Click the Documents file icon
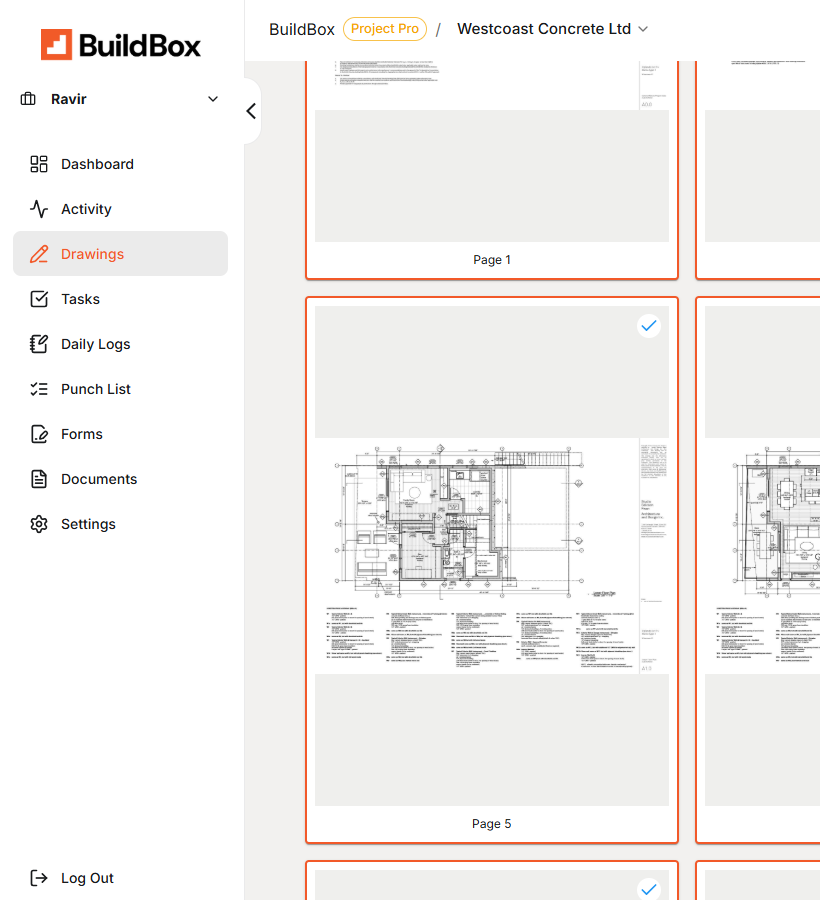Viewport: 820px width, 900px height. tap(39, 479)
